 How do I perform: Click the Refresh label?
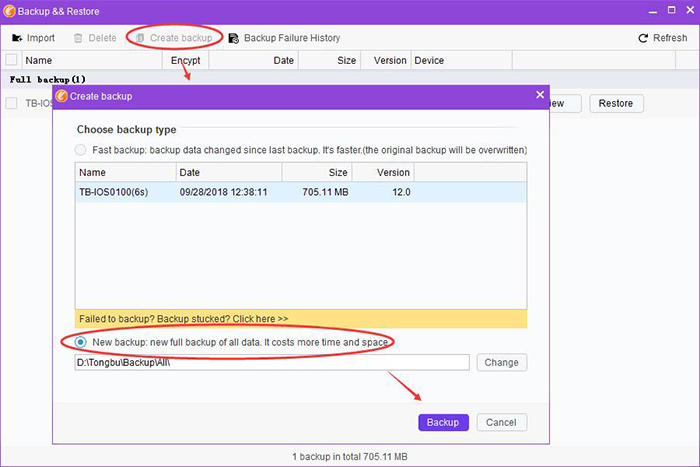[670, 38]
